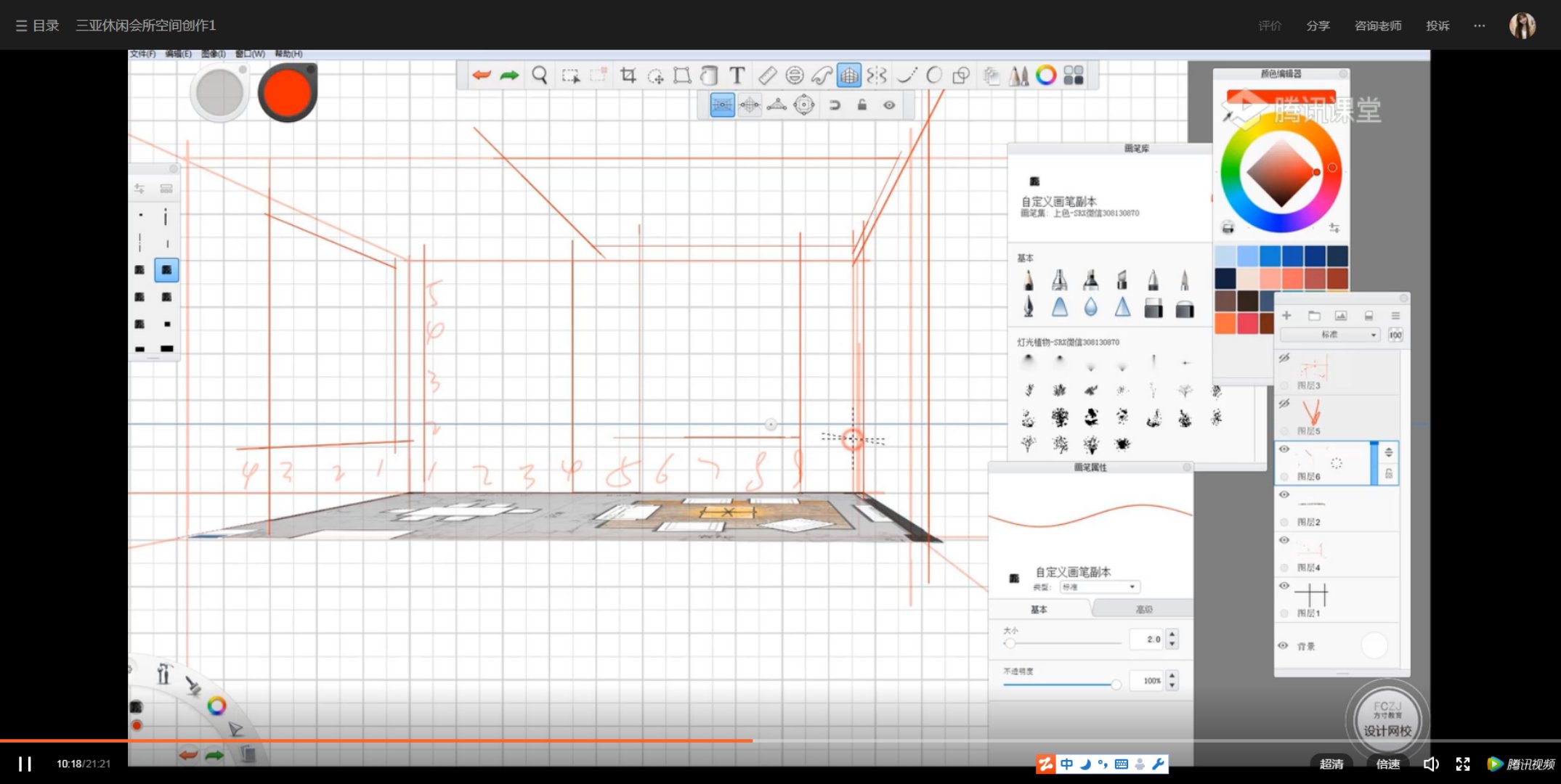This screenshot has width=1561, height=784.
Task: Select the Crop tool
Action: [628, 75]
